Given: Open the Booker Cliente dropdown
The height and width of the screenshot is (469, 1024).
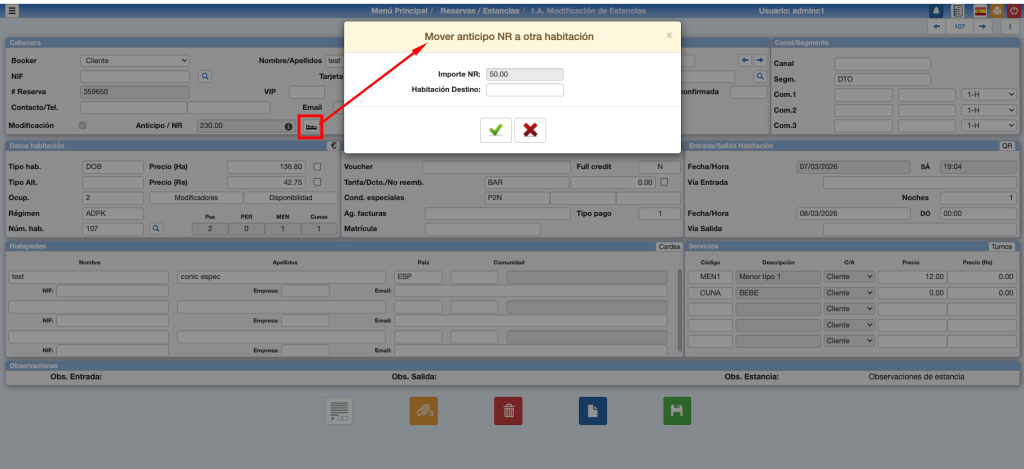Looking at the screenshot, I should coord(134,61).
